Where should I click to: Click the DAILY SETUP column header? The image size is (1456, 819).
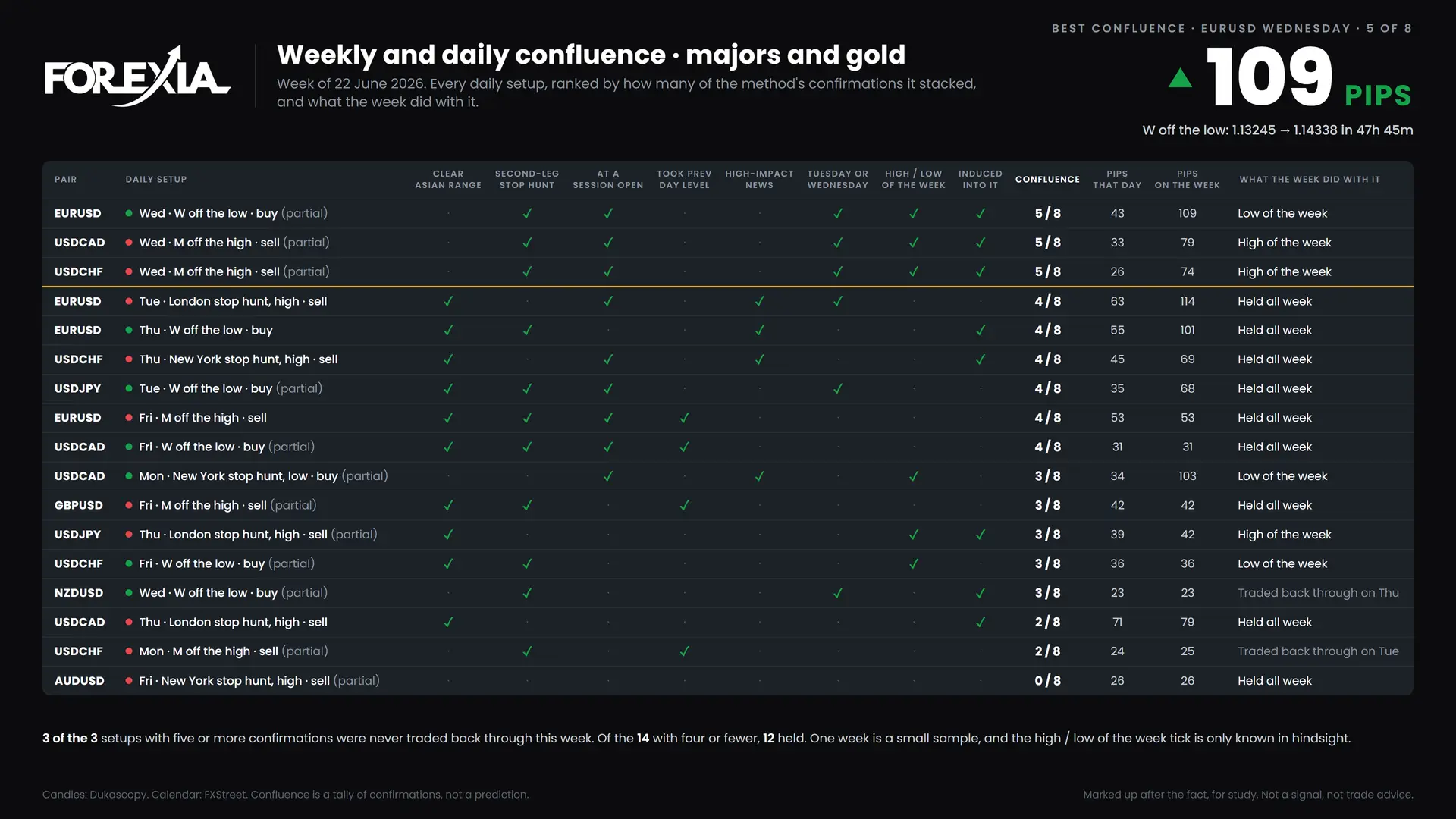[156, 180]
